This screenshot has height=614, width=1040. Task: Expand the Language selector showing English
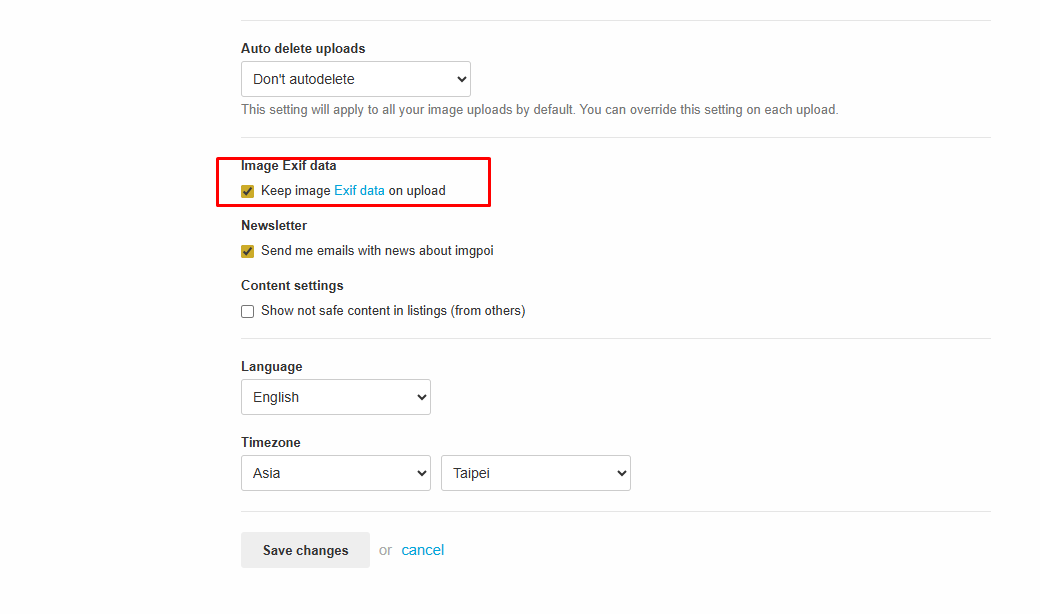point(335,397)
